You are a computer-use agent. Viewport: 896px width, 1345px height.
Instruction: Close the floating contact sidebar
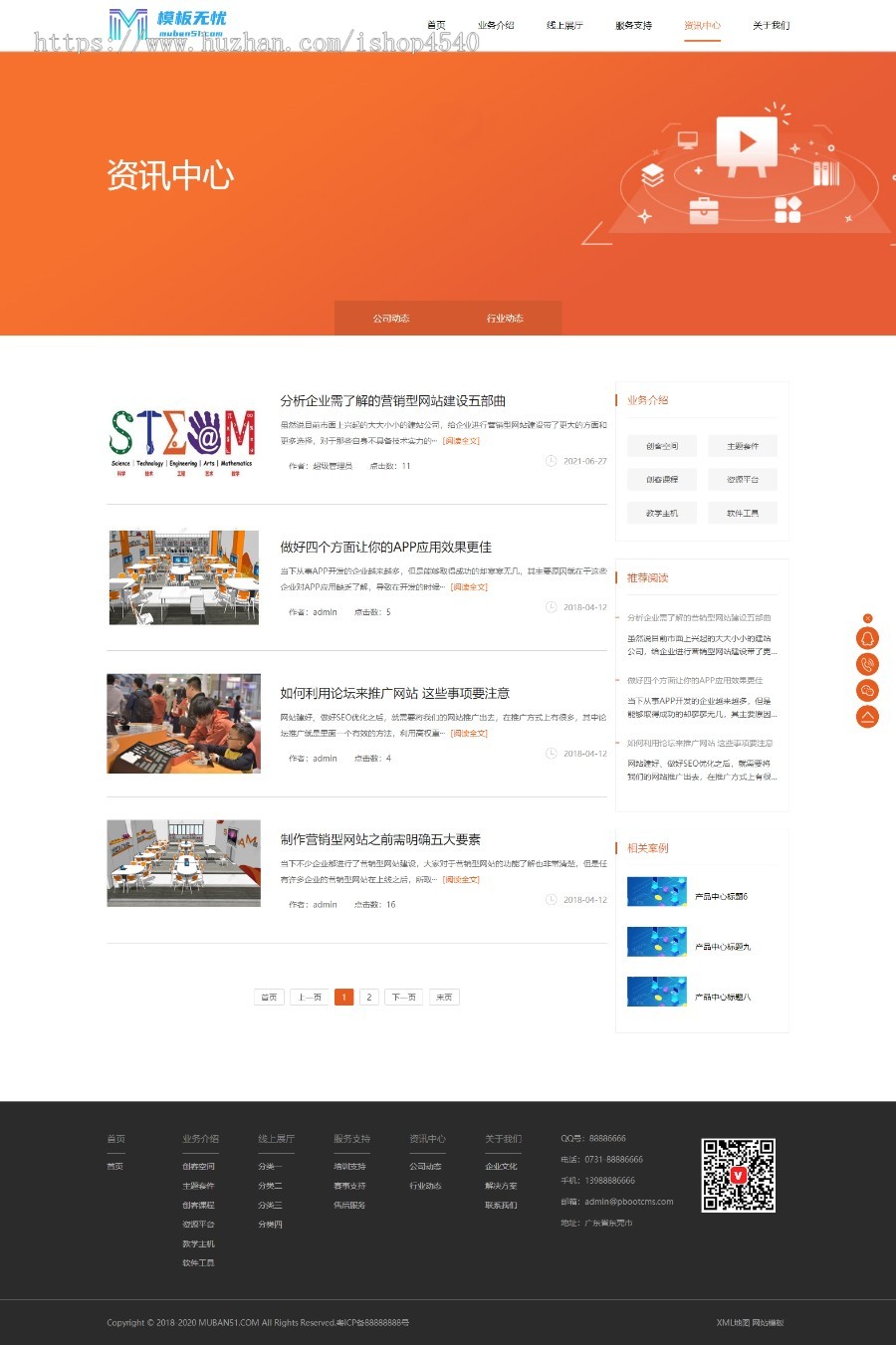(x=867, y=618)
